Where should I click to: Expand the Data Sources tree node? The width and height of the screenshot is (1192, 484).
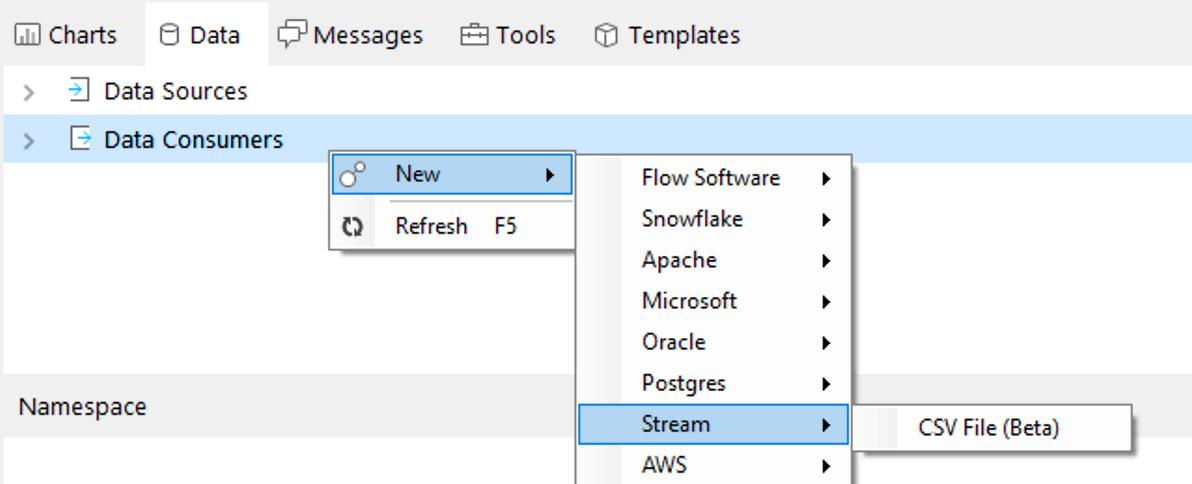29,93
